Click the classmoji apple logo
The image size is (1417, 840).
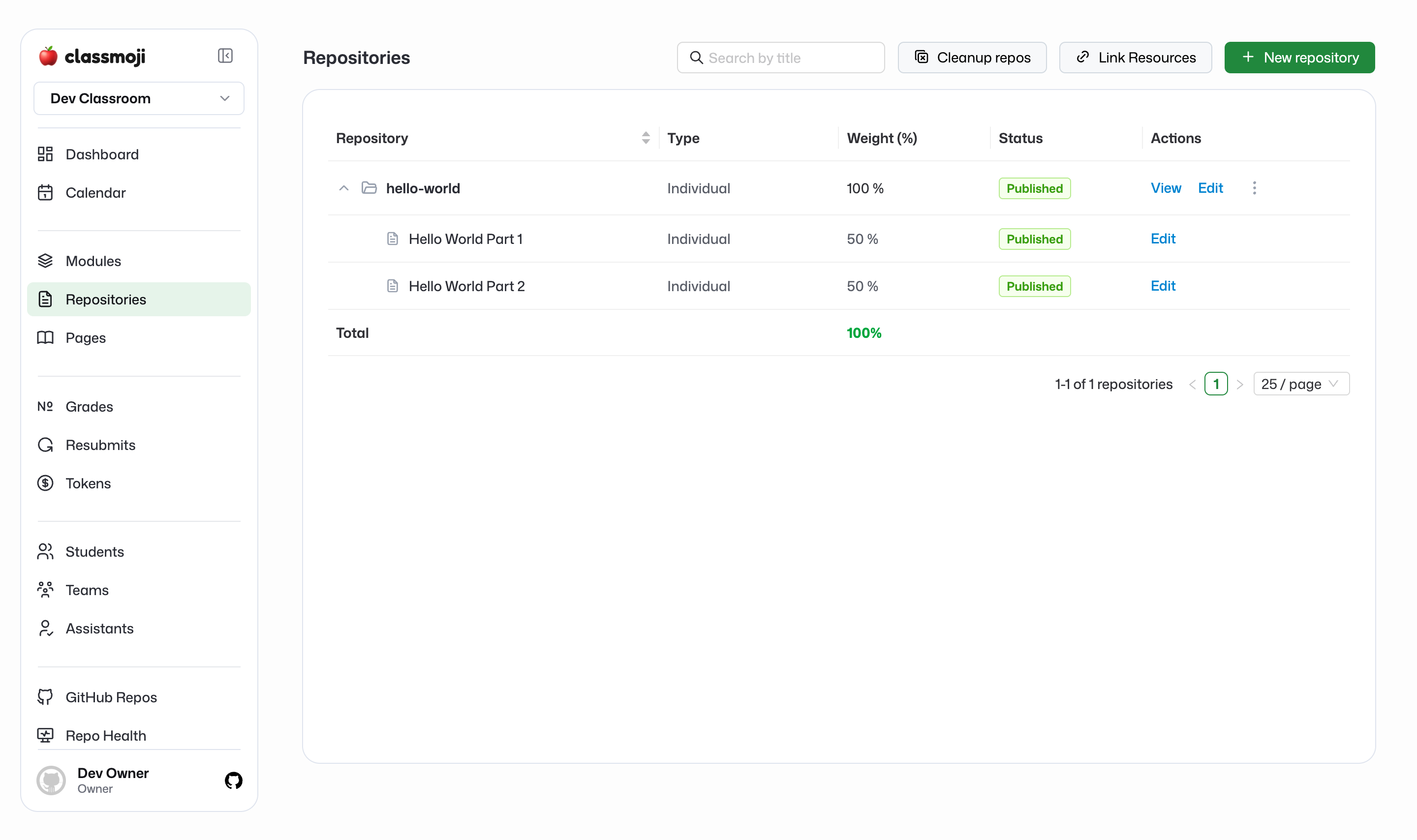click(x=48, y=56)
